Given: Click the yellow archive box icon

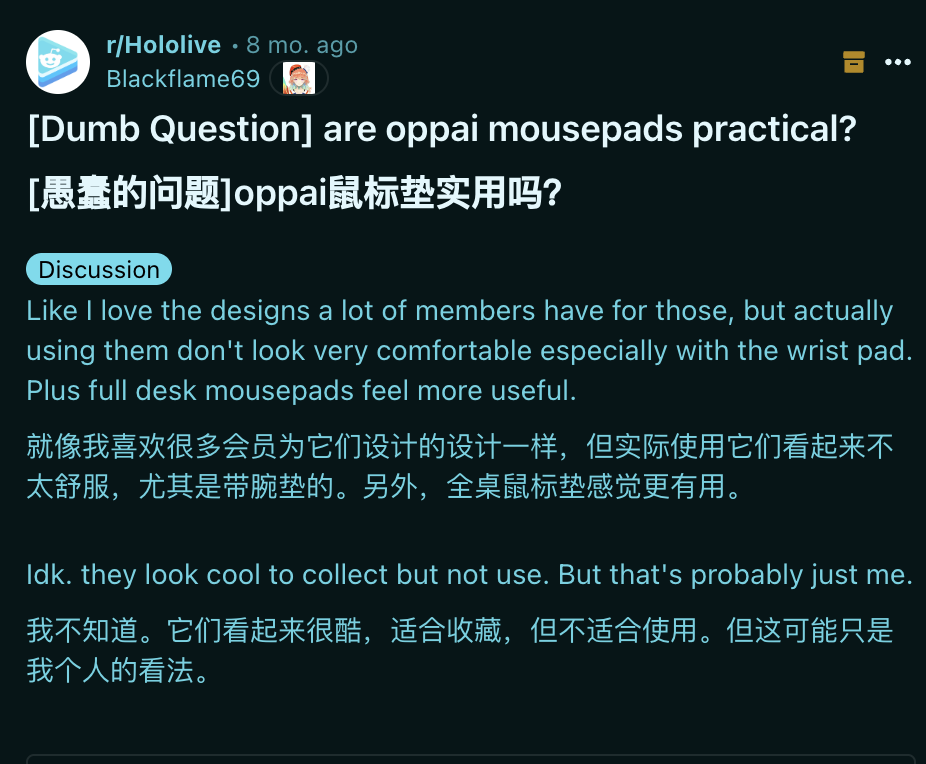Looking at the screenshot, I should point(853,62).
